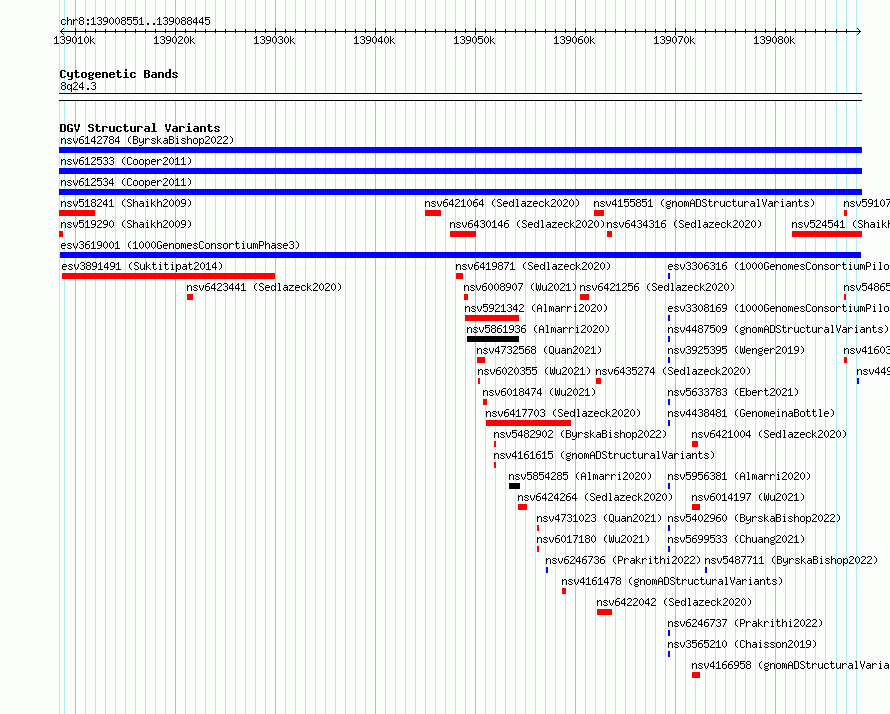890x714 pixels.
Task: Open nsv6246736 (Prakrithi2022) variant
Action: (623, 560)
